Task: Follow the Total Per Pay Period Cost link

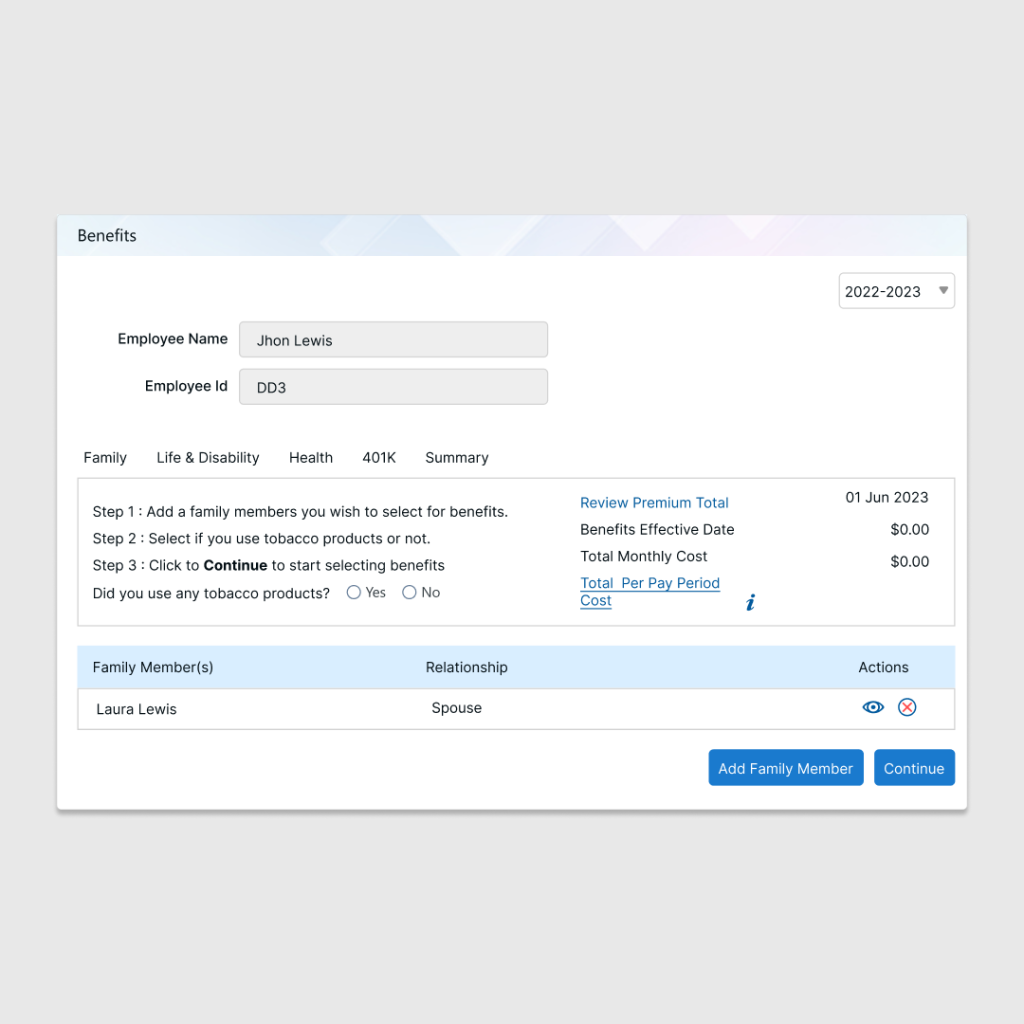Action: pos(650,584)
